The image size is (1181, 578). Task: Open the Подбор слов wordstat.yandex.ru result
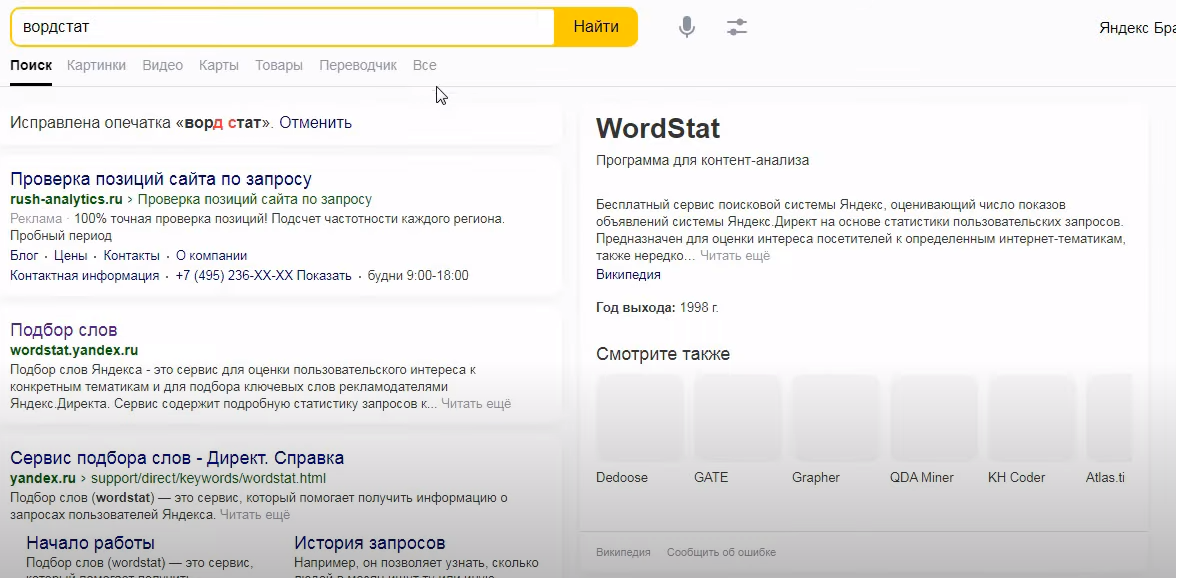63,330
